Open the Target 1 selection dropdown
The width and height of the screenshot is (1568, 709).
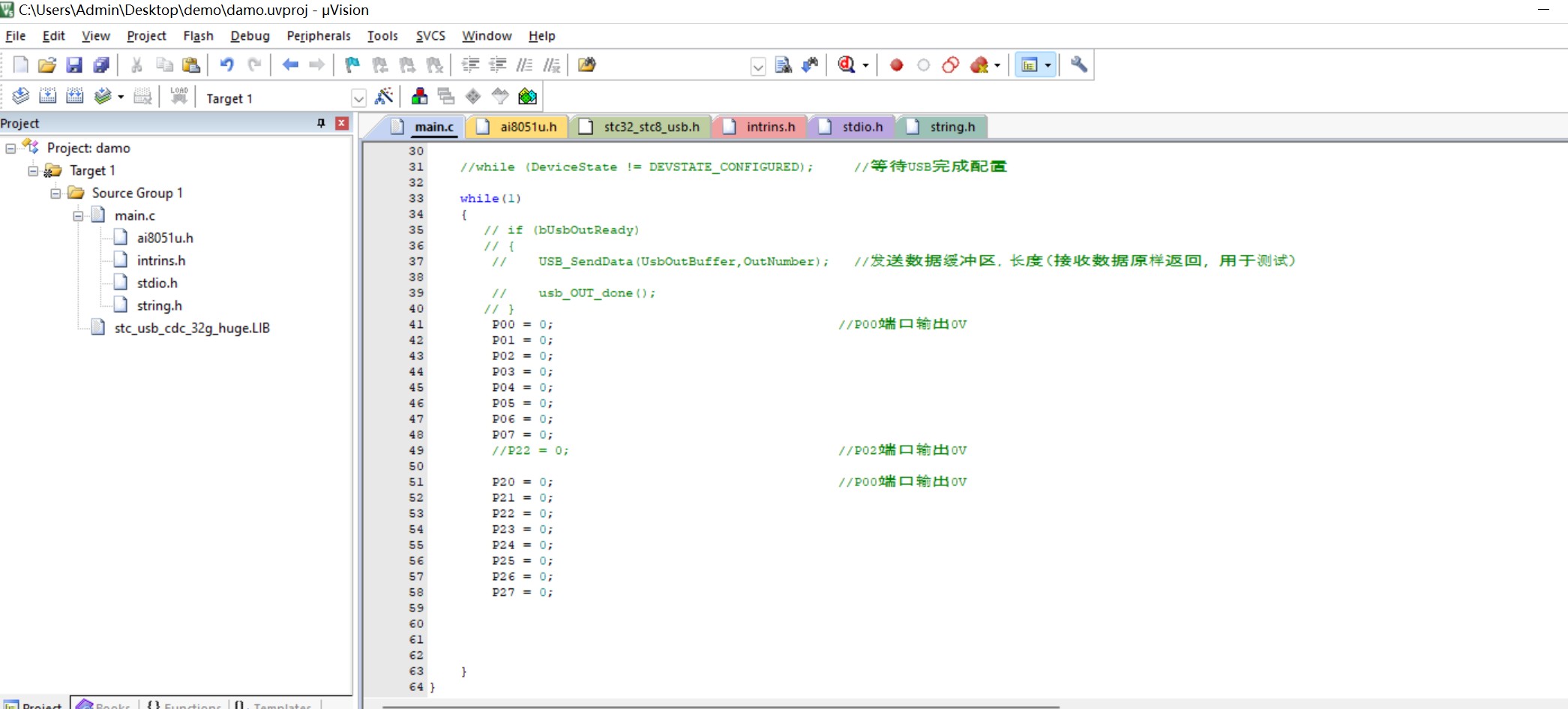(x=358, y=98)
